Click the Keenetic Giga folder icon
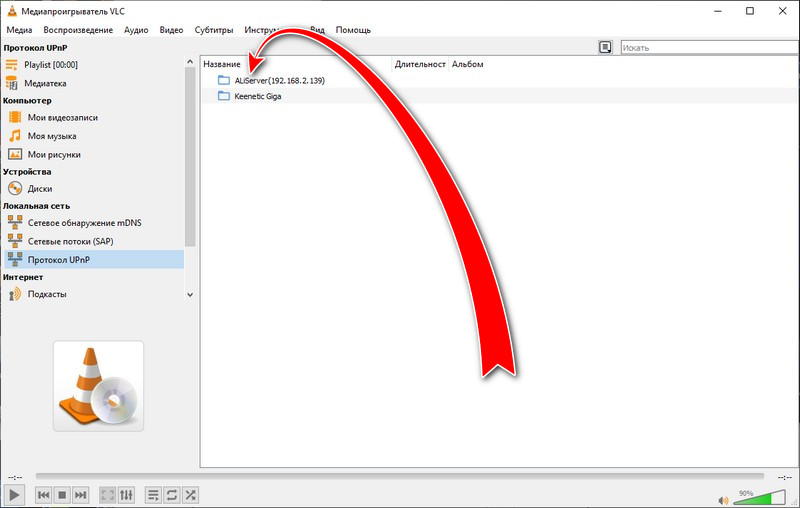 coord(224,96)
